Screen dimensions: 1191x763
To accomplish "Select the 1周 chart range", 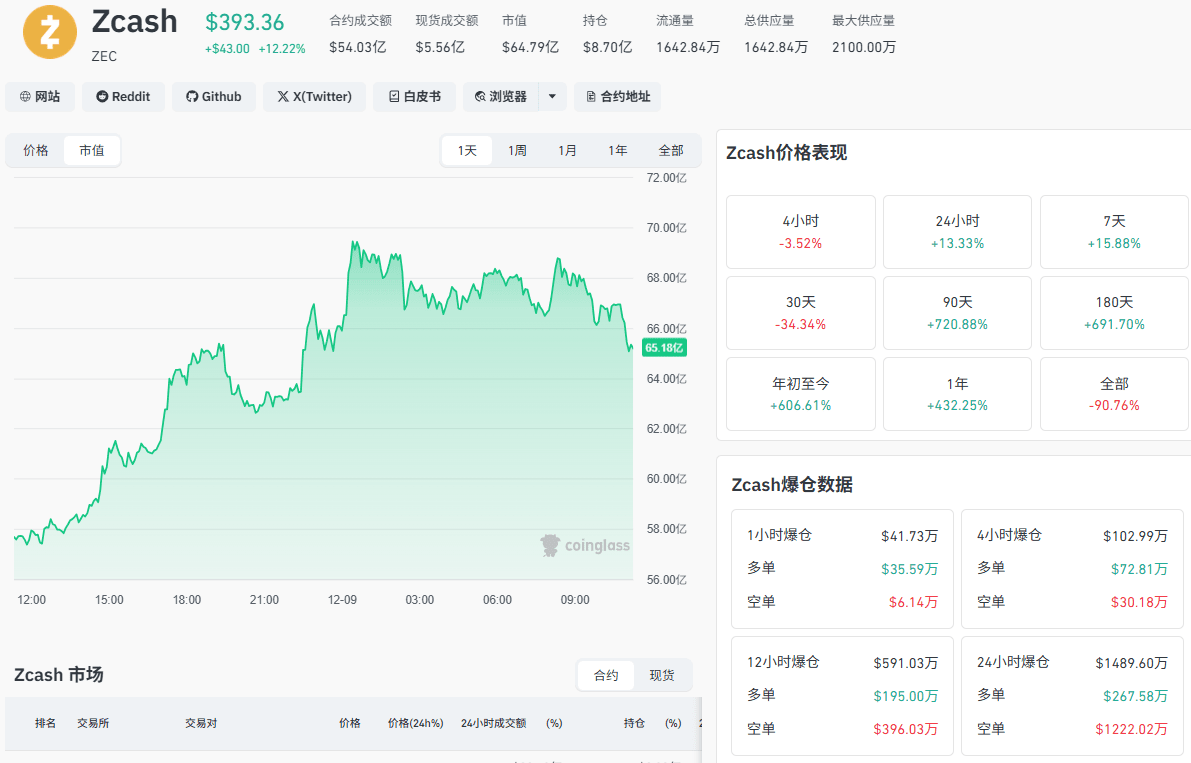I will point(517,150).
